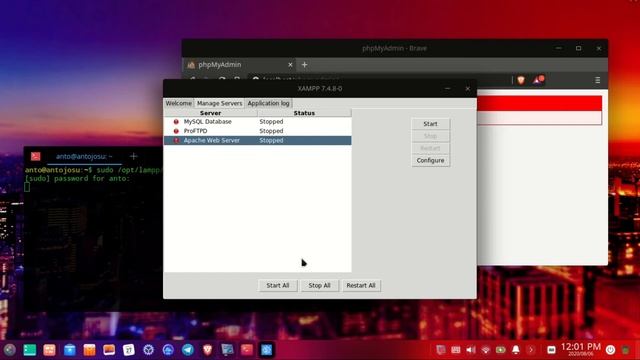Open Brave's hamburger menu
Viewport: 640px width, 360px height.
click(597, 80)
